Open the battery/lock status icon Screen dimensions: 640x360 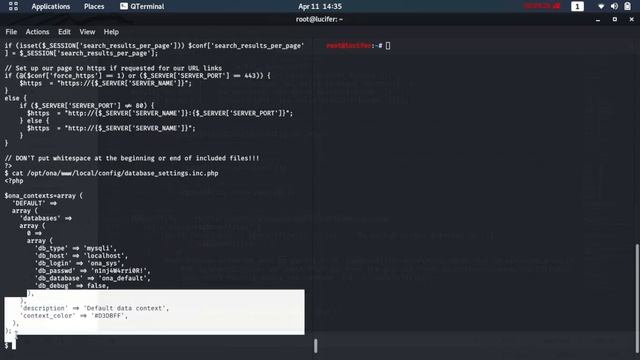[627, 7]
